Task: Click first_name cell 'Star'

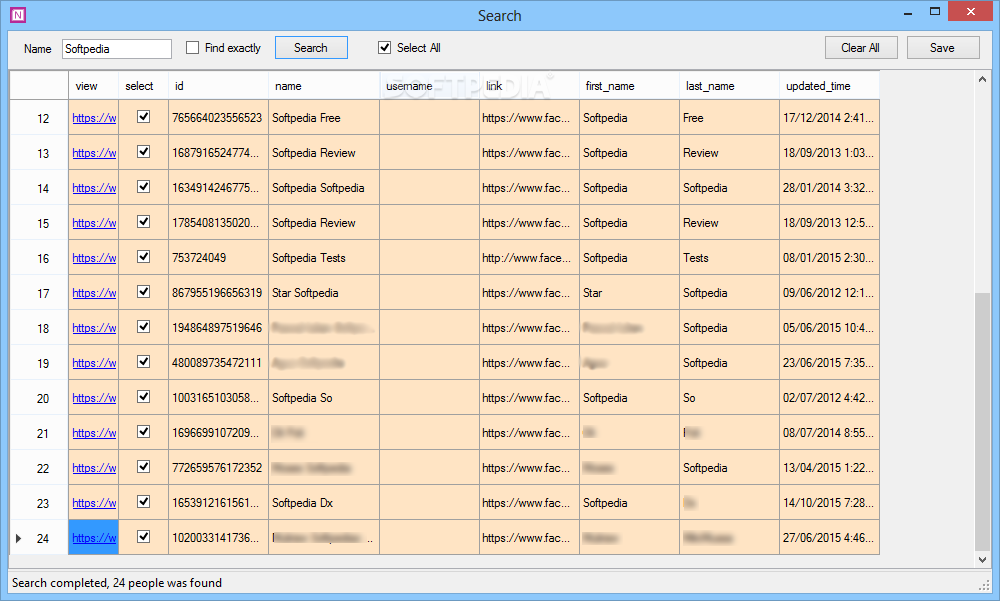Action: pos(629,293)
